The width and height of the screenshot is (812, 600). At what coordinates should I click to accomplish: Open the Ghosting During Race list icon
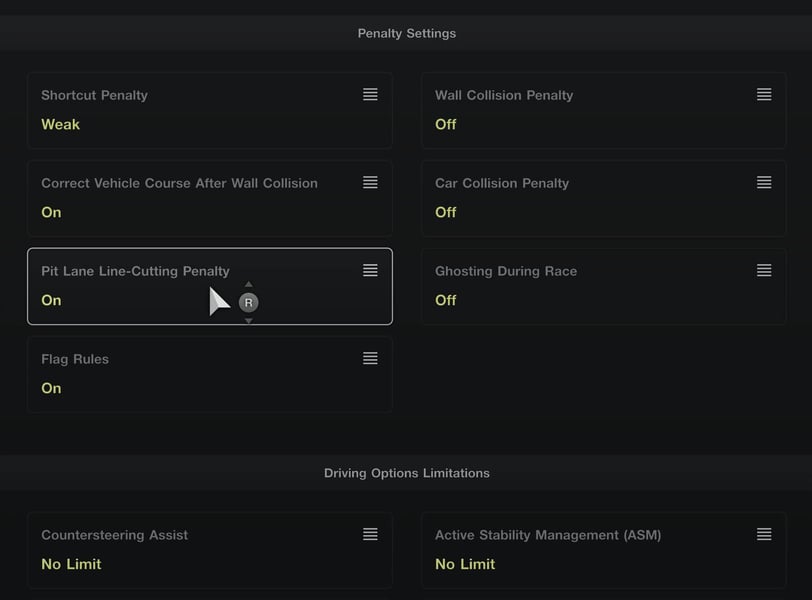tap(764, 270)
